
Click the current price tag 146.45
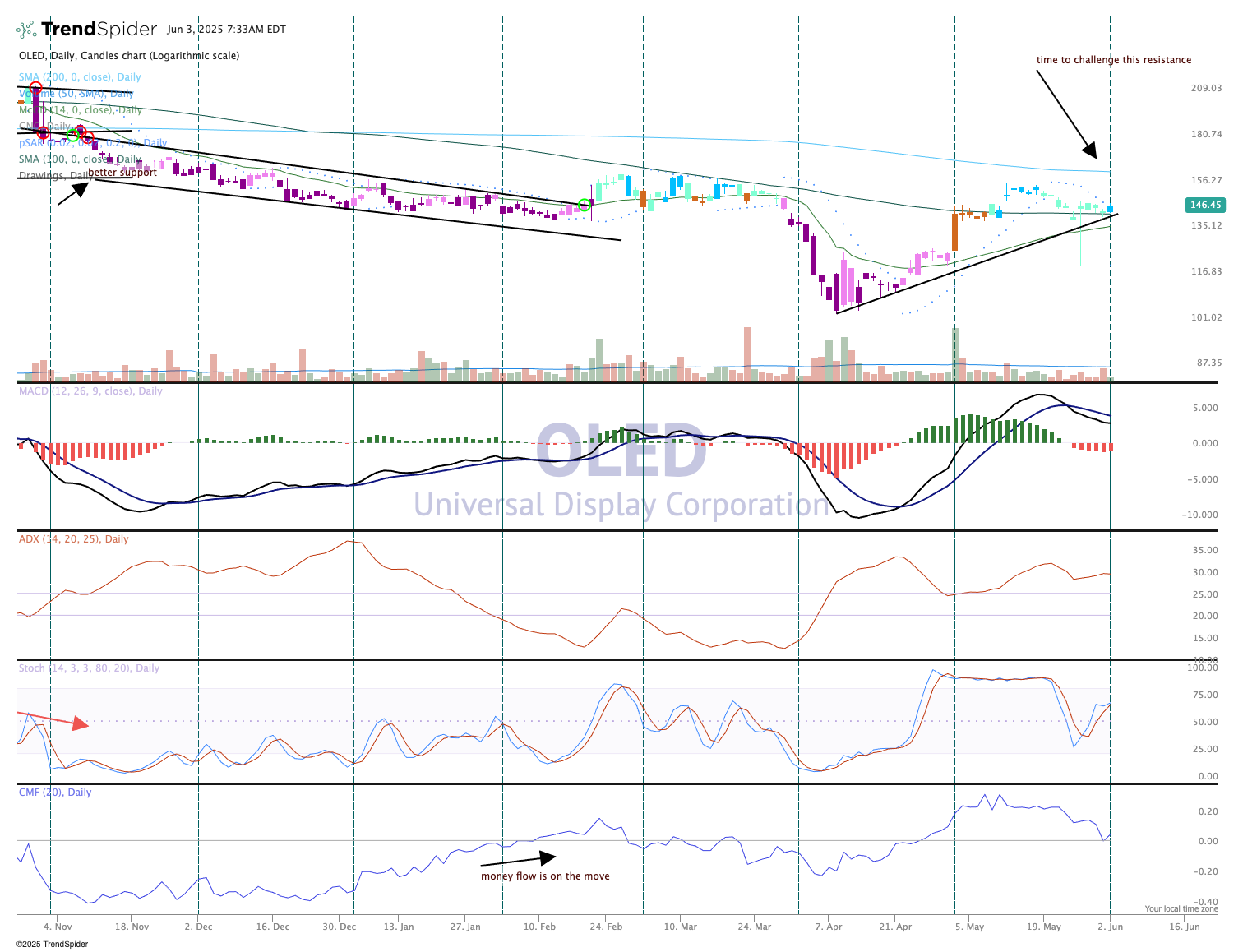pyautogui.click(x=1205, y=205)
